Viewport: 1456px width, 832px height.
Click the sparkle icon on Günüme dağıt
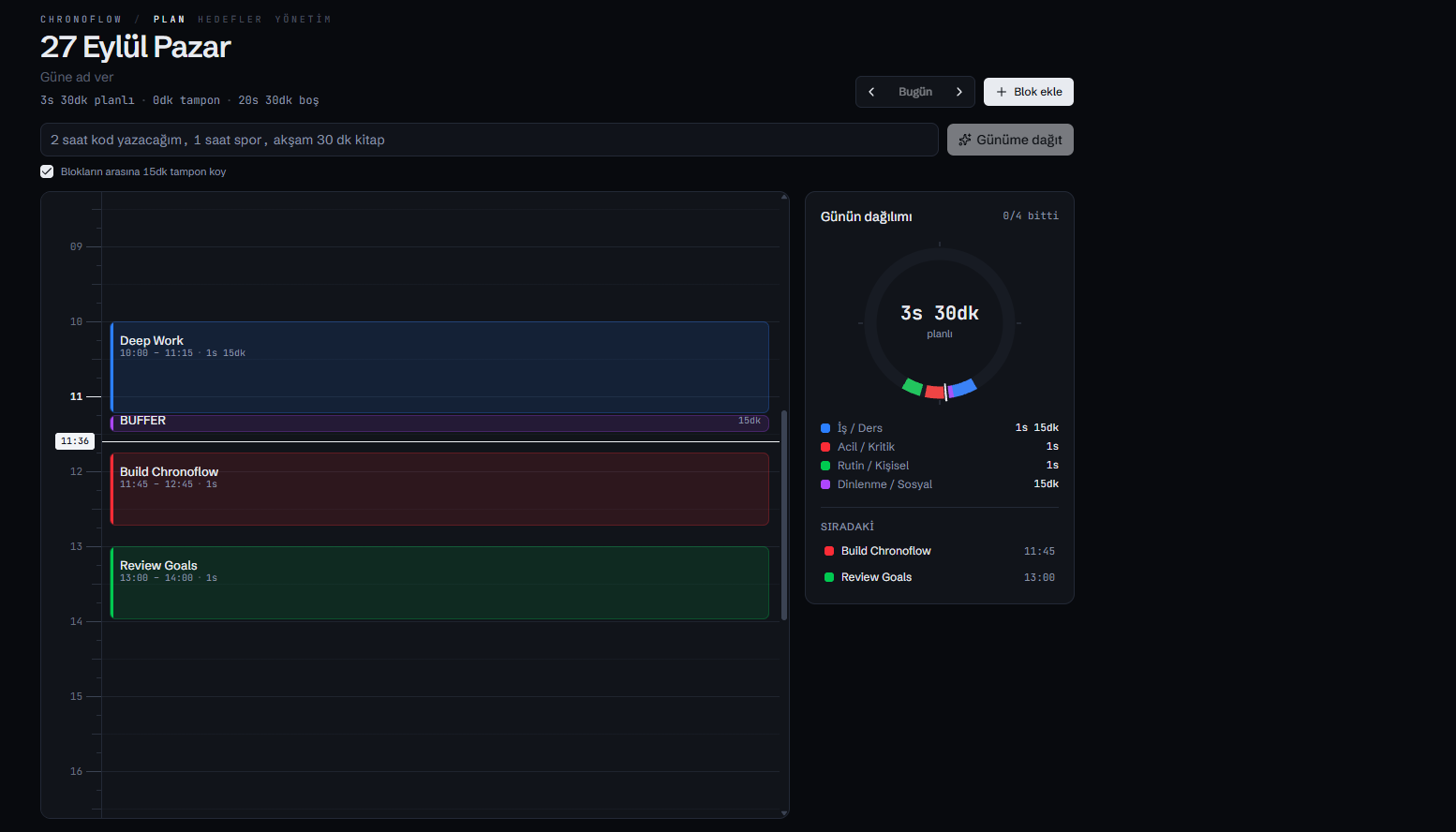pyautogui.click(x=965, y=140)
